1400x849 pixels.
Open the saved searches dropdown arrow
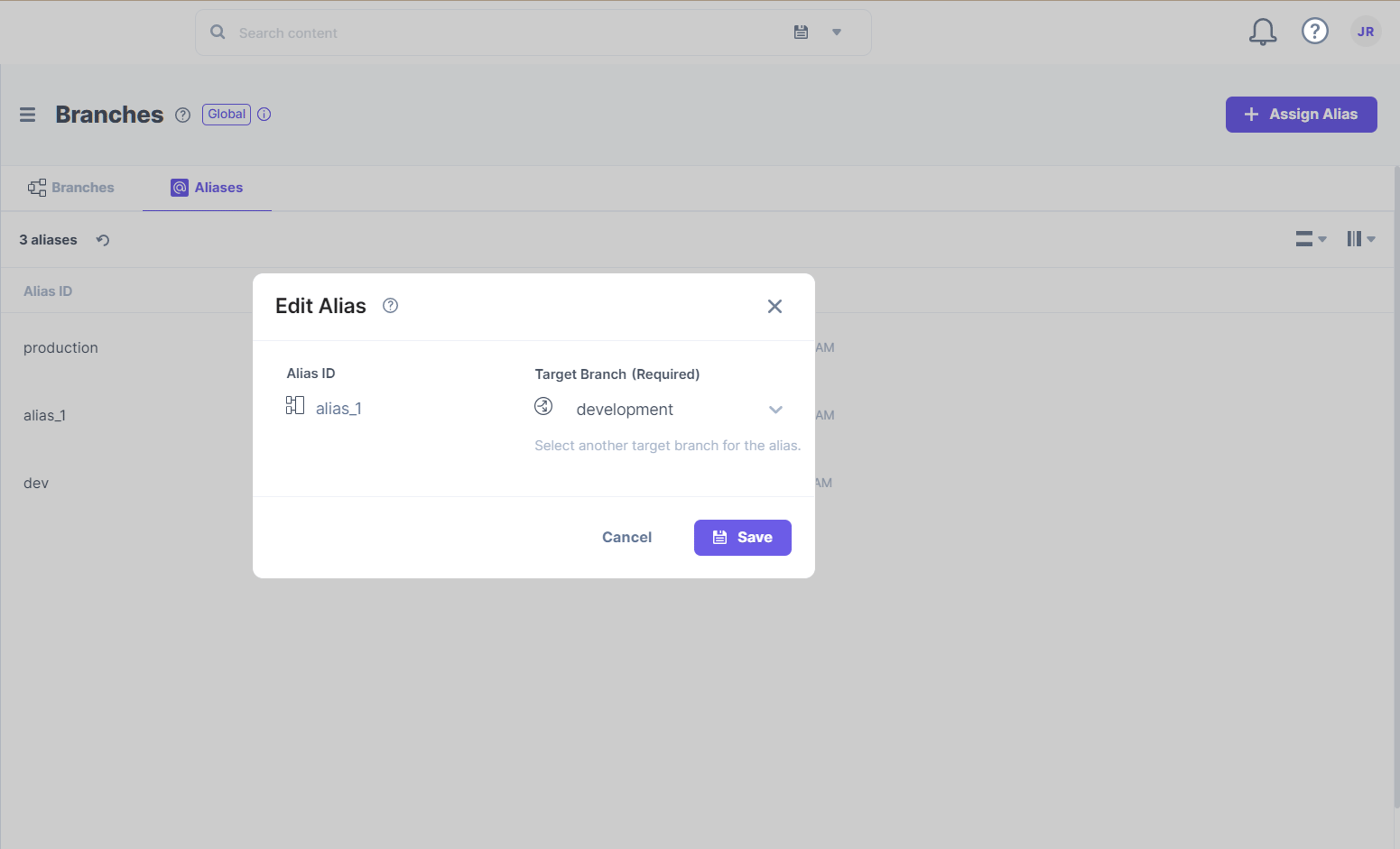[x=836, y=32]
